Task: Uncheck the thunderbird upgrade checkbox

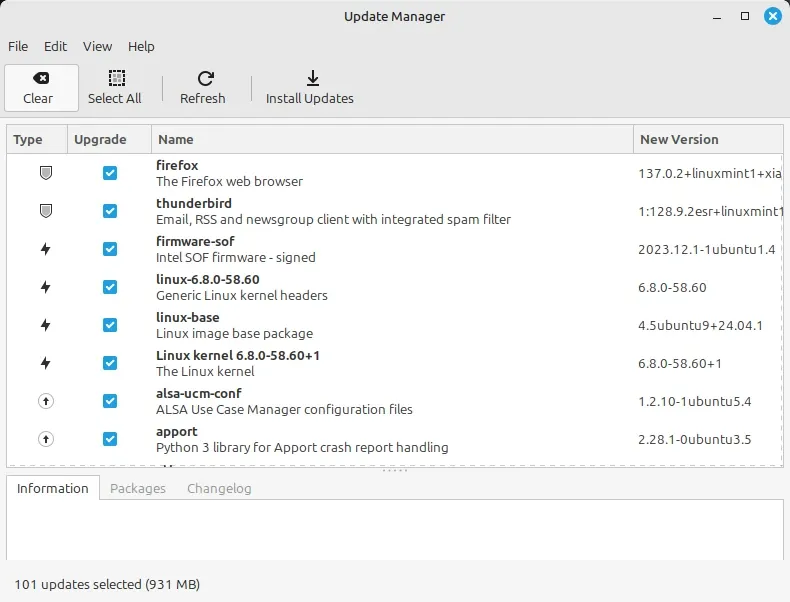Action: [110, 211]
